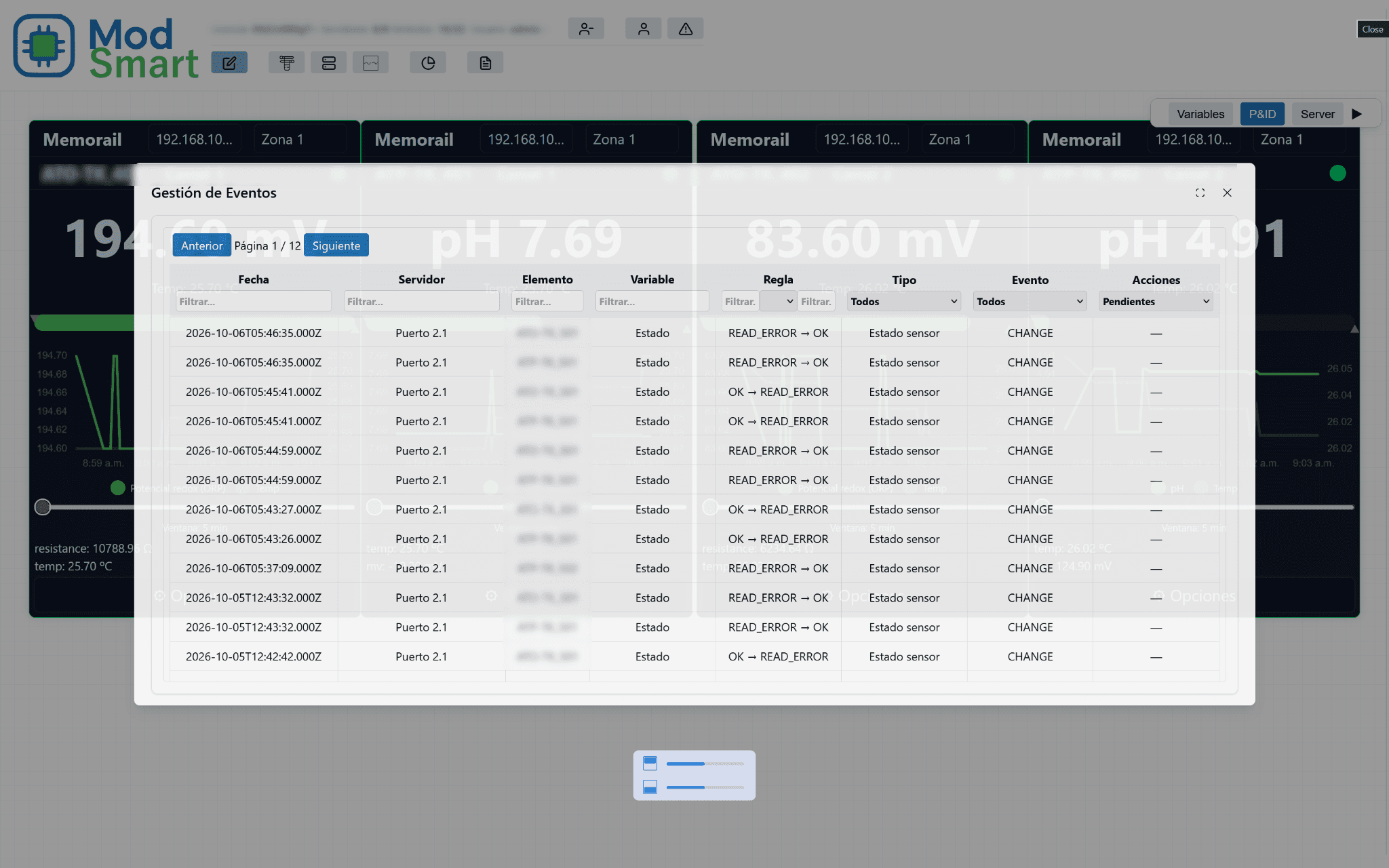Open the document report icon
Image resolution: width=1389 pixels, height=868 pixels.
pos(486,63)
